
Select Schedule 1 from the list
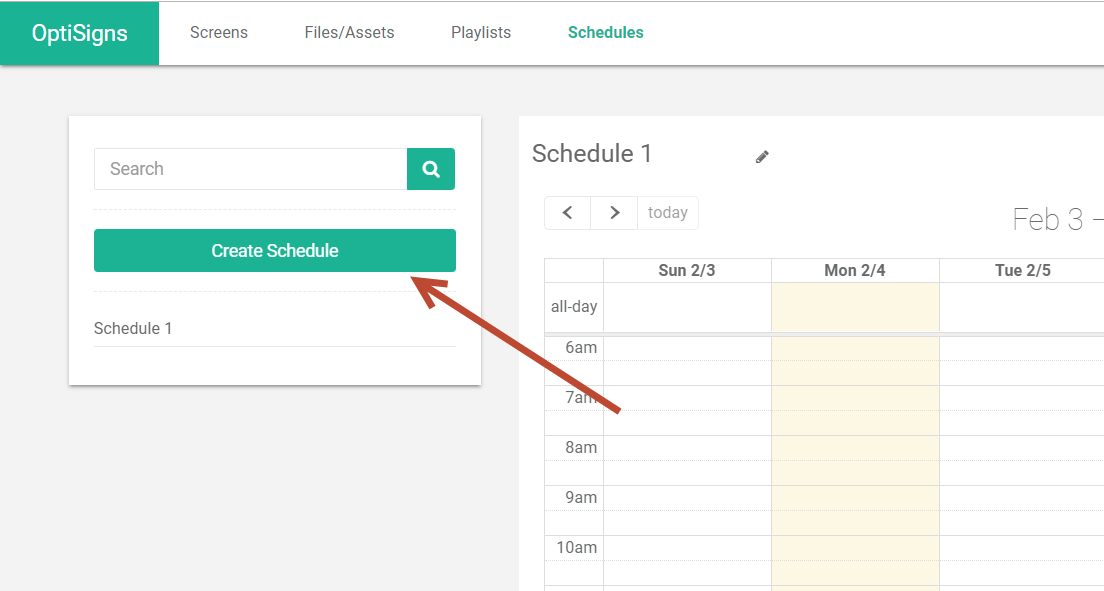click(x=133, y=328)
